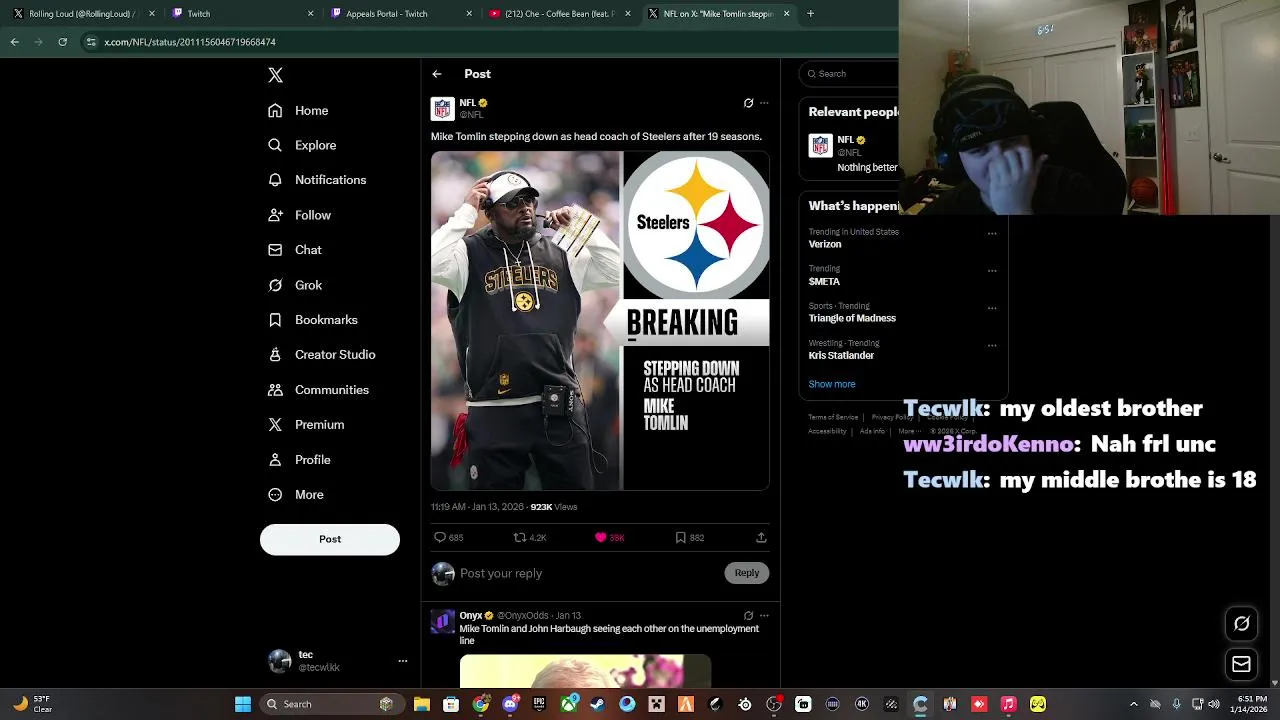Open Grok from the sidebar
Viewport: 1280px width, 720px height.
pos(295,285)
